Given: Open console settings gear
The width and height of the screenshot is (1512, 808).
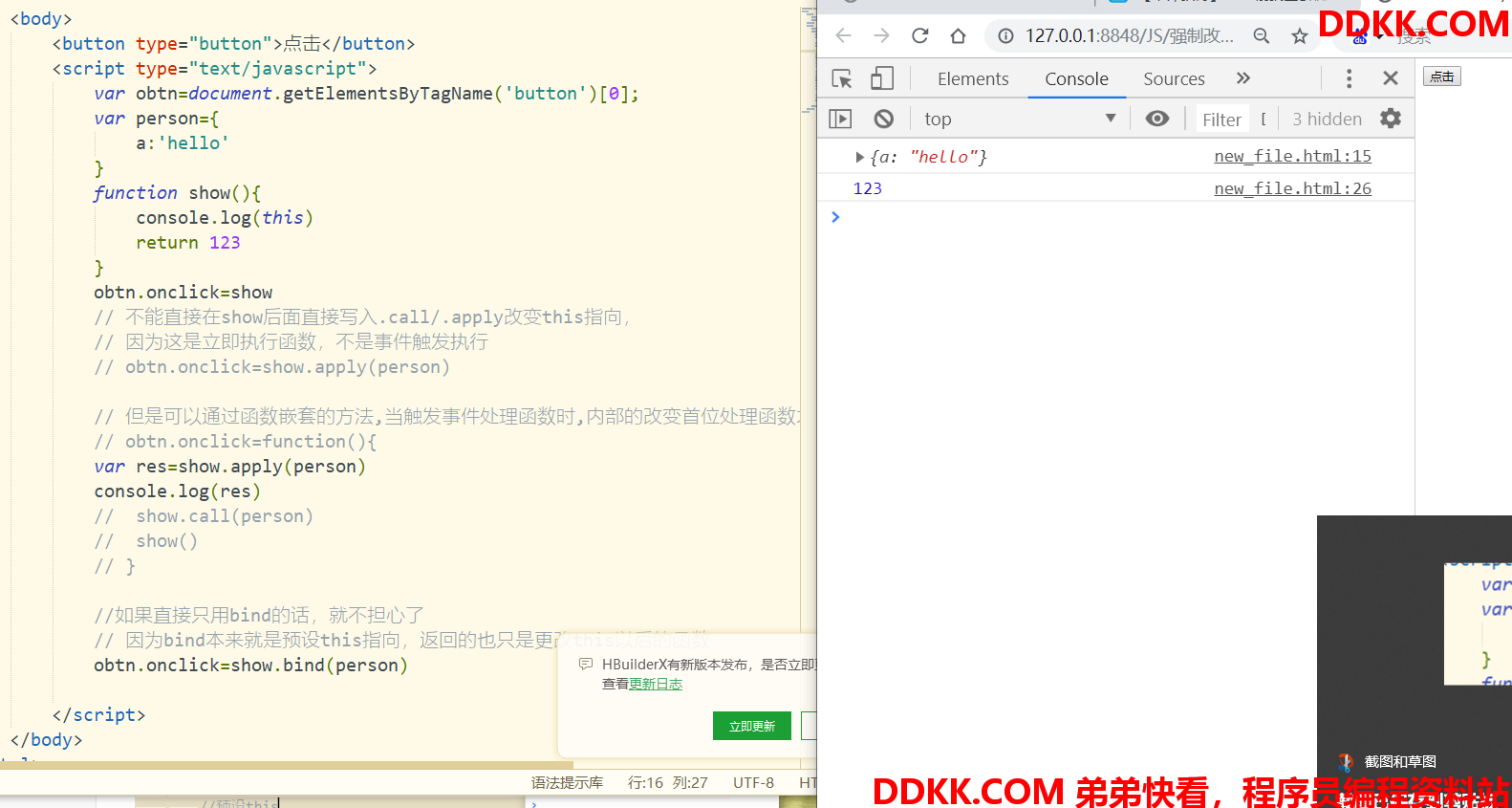Looking at the screenshot, I should [1391, 119].
